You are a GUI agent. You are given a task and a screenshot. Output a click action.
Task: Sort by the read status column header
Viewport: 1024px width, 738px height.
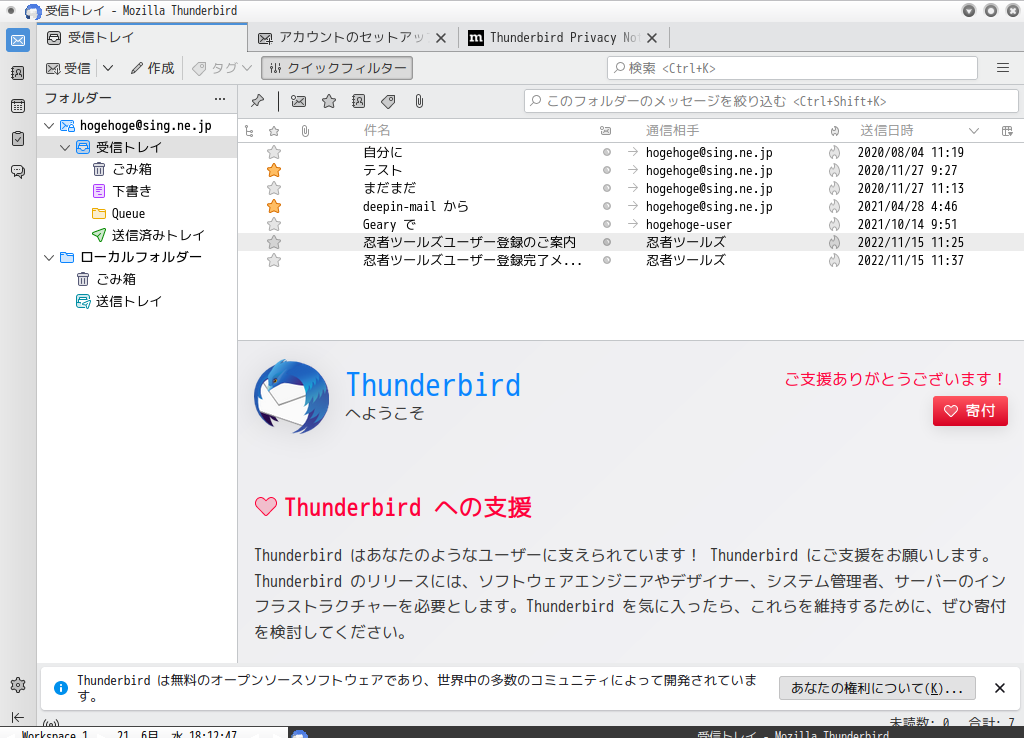click(606, 131)
